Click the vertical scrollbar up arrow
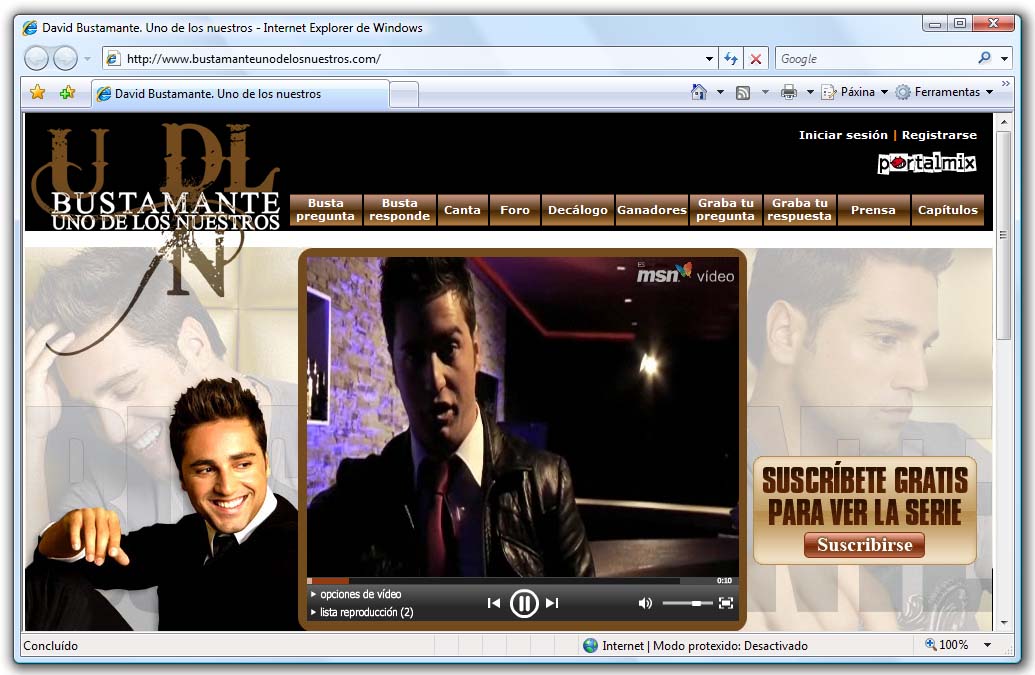Viewport: 1035px width, 675px height. (1003, 122)
